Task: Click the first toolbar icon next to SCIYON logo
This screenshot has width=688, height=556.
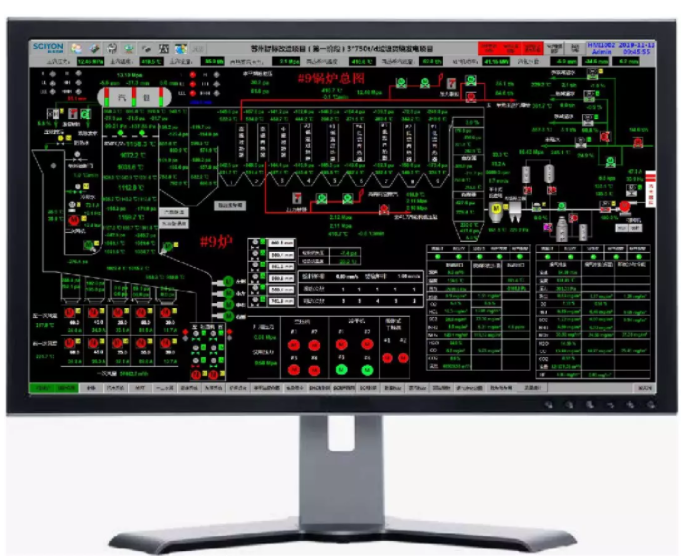Action: (76, 47)
